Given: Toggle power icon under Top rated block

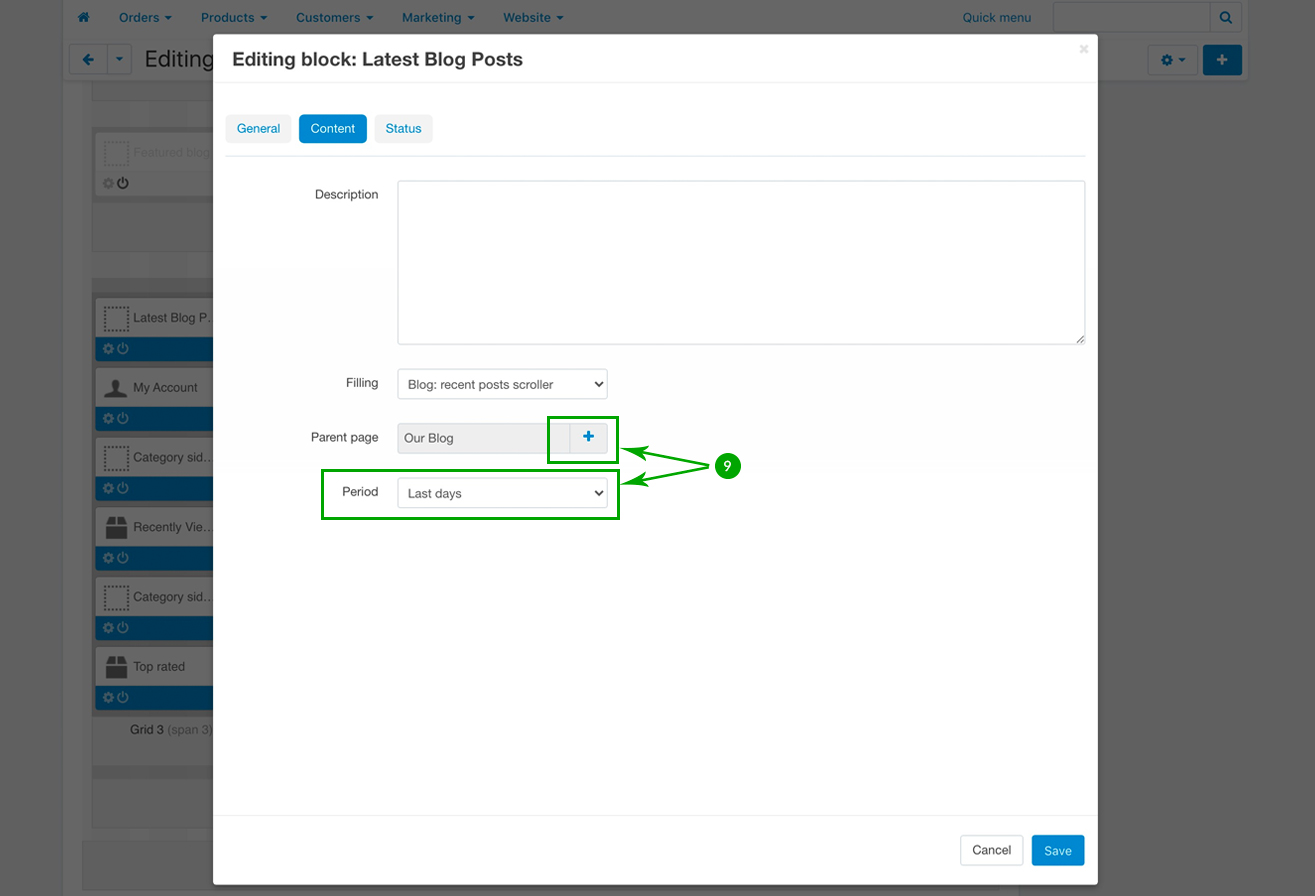Looking at the screenshot, I should point(123,697).
